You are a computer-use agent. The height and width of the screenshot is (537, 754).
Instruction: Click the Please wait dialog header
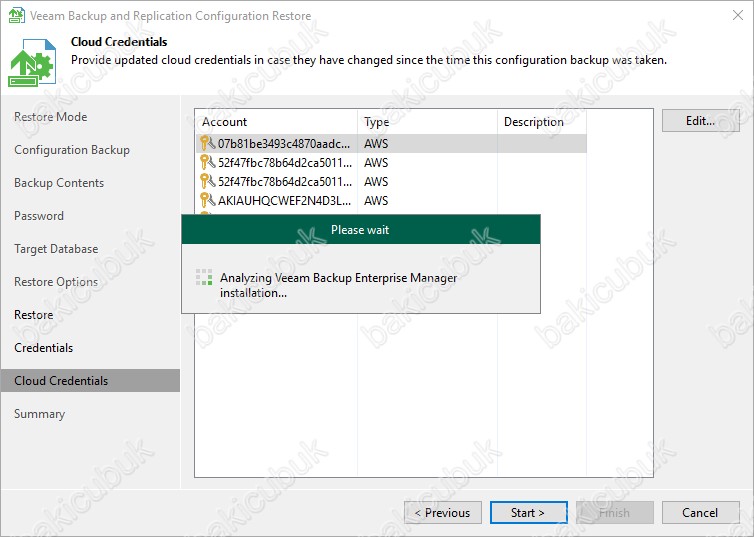(x=361, y=230)
